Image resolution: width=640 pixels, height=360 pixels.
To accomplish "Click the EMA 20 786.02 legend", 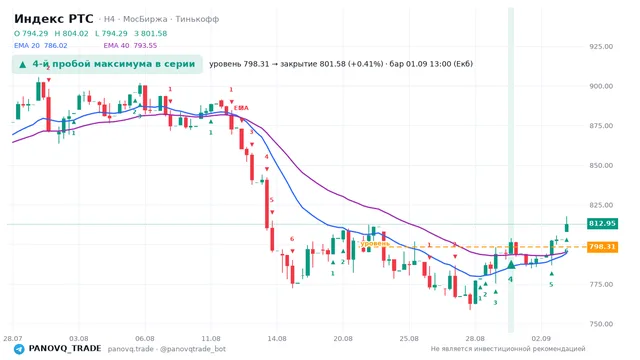I will point(40,46).
